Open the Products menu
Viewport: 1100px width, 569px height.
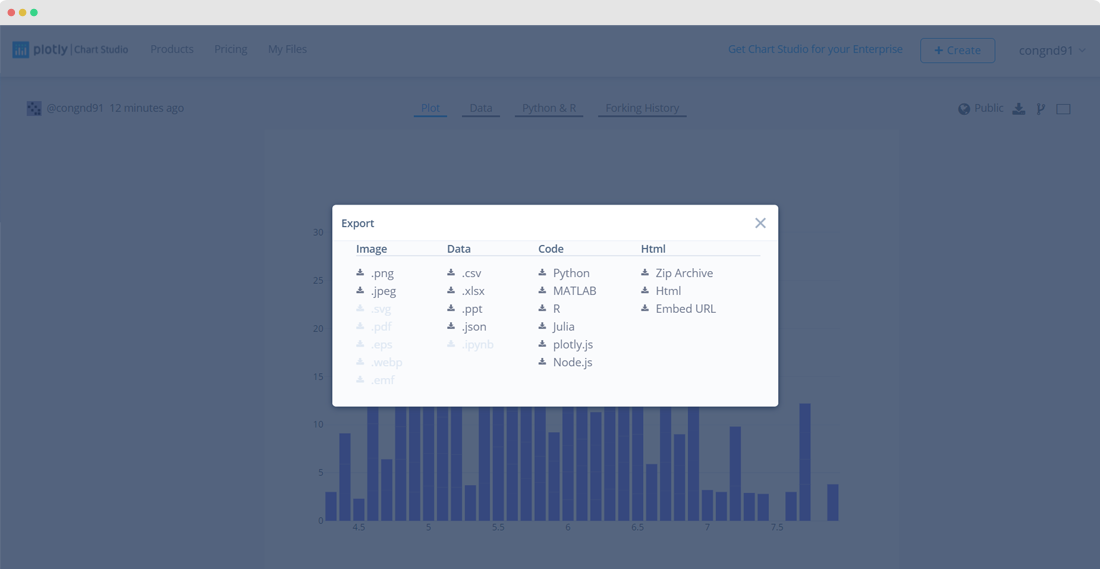tap(172, 49)
